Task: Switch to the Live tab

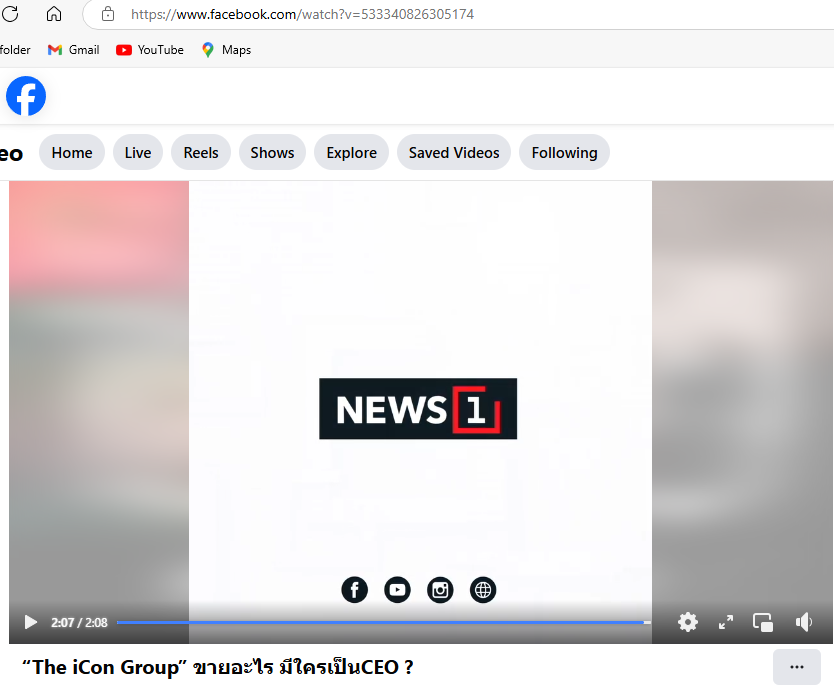Action: pos(138,153)
